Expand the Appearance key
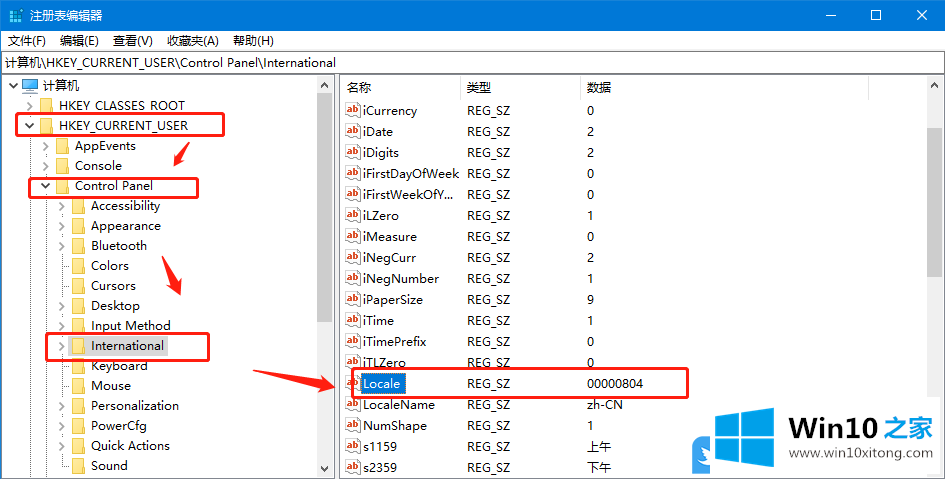The width and height of the screenshot is (945, 479). (x=61, y=226)
